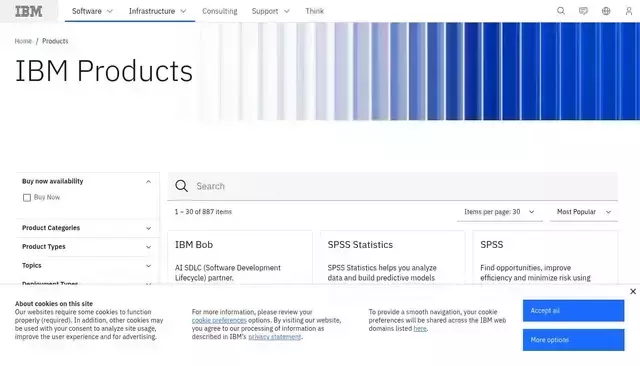Open the cookie preferences link
The image size is (640, 366).
point(219,320)
